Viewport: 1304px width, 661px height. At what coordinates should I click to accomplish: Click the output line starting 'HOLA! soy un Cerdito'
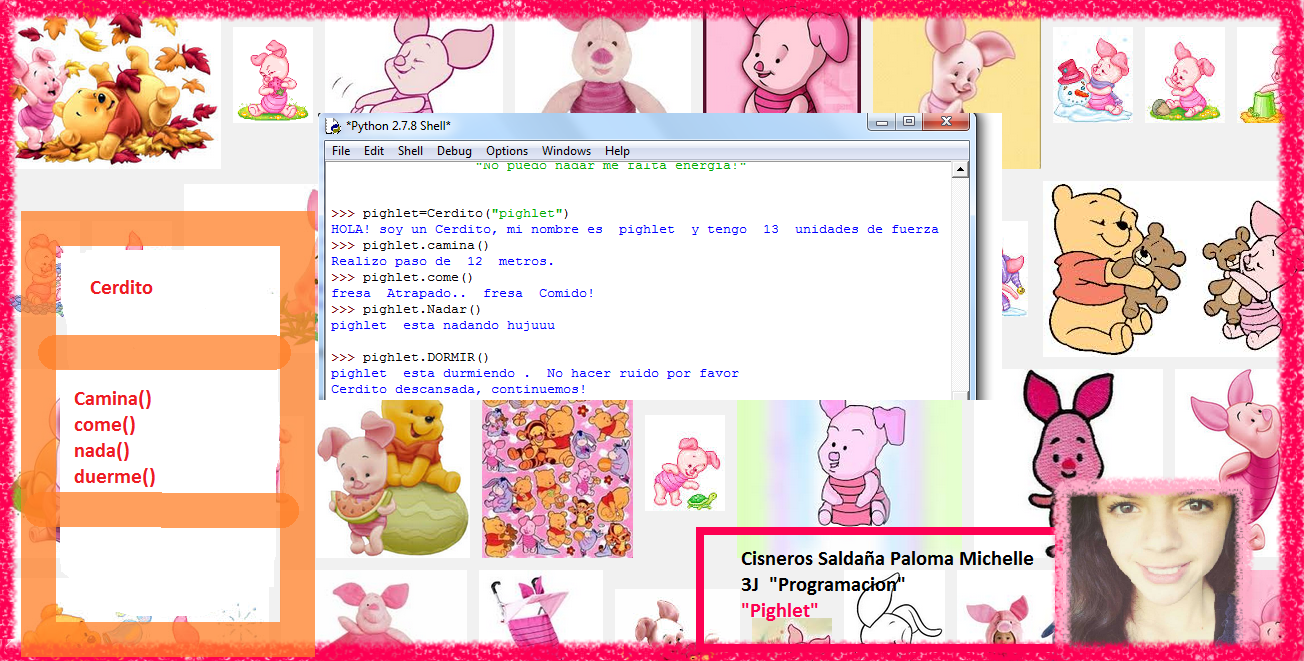635,229
